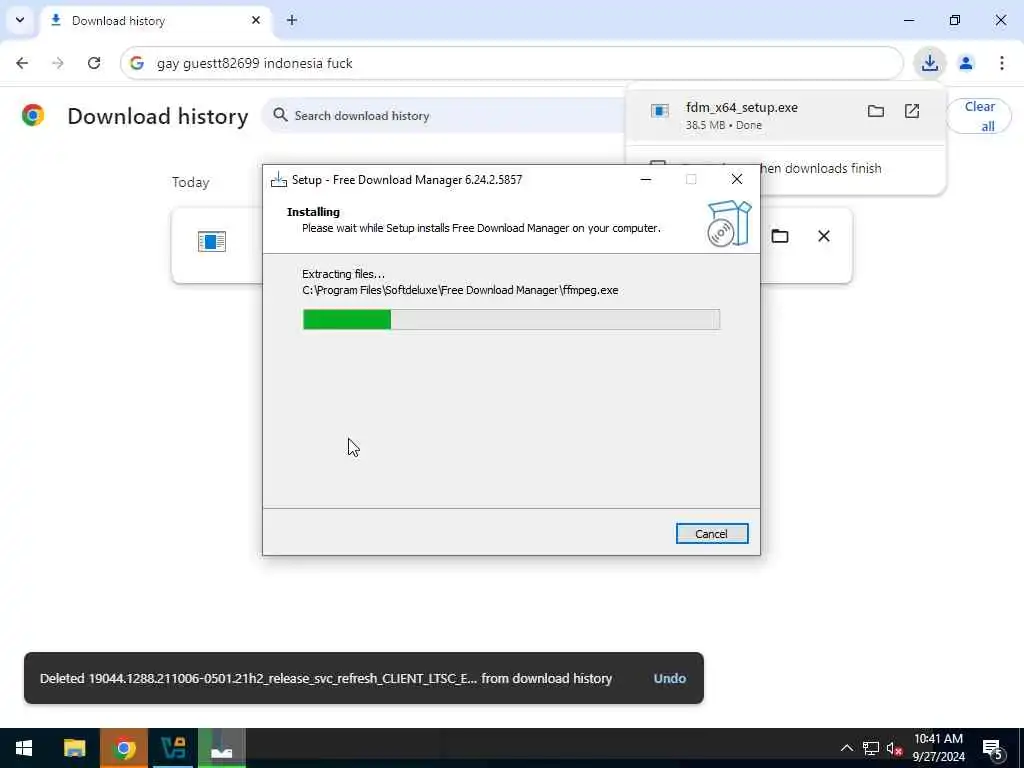Click the Google icon in address bar
This screenshot has height=768, width=1024.
pyautogui.click(x=136, y=63)
